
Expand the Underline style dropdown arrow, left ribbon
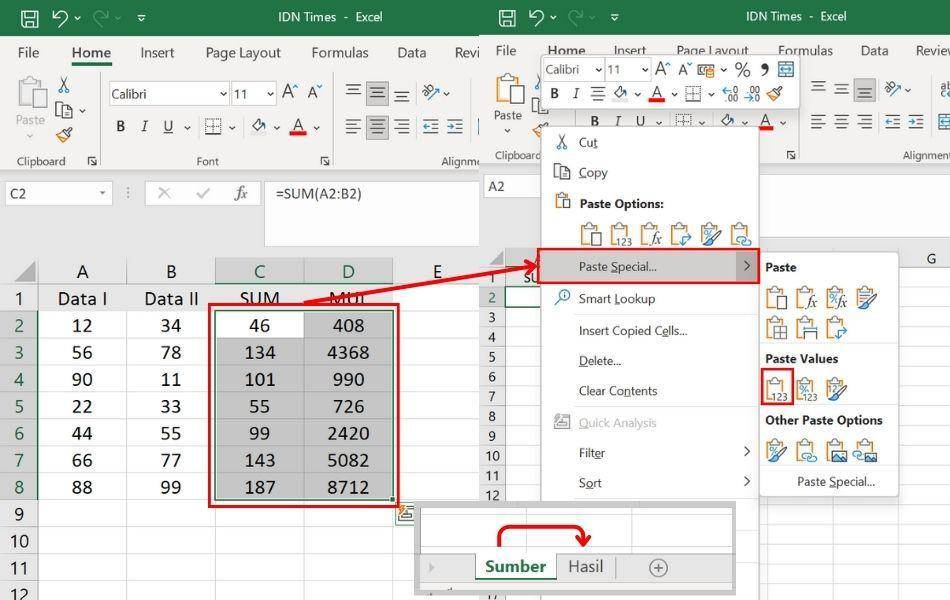coord(187,127)
